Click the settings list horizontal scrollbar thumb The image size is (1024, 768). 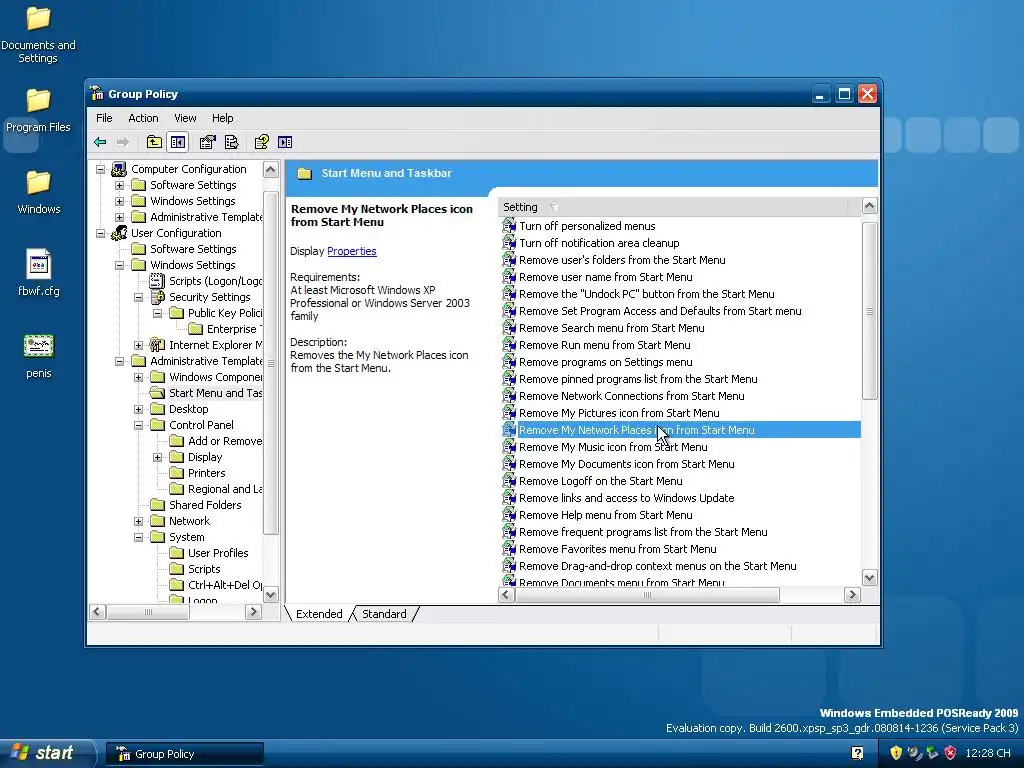(x=647, y=595)
